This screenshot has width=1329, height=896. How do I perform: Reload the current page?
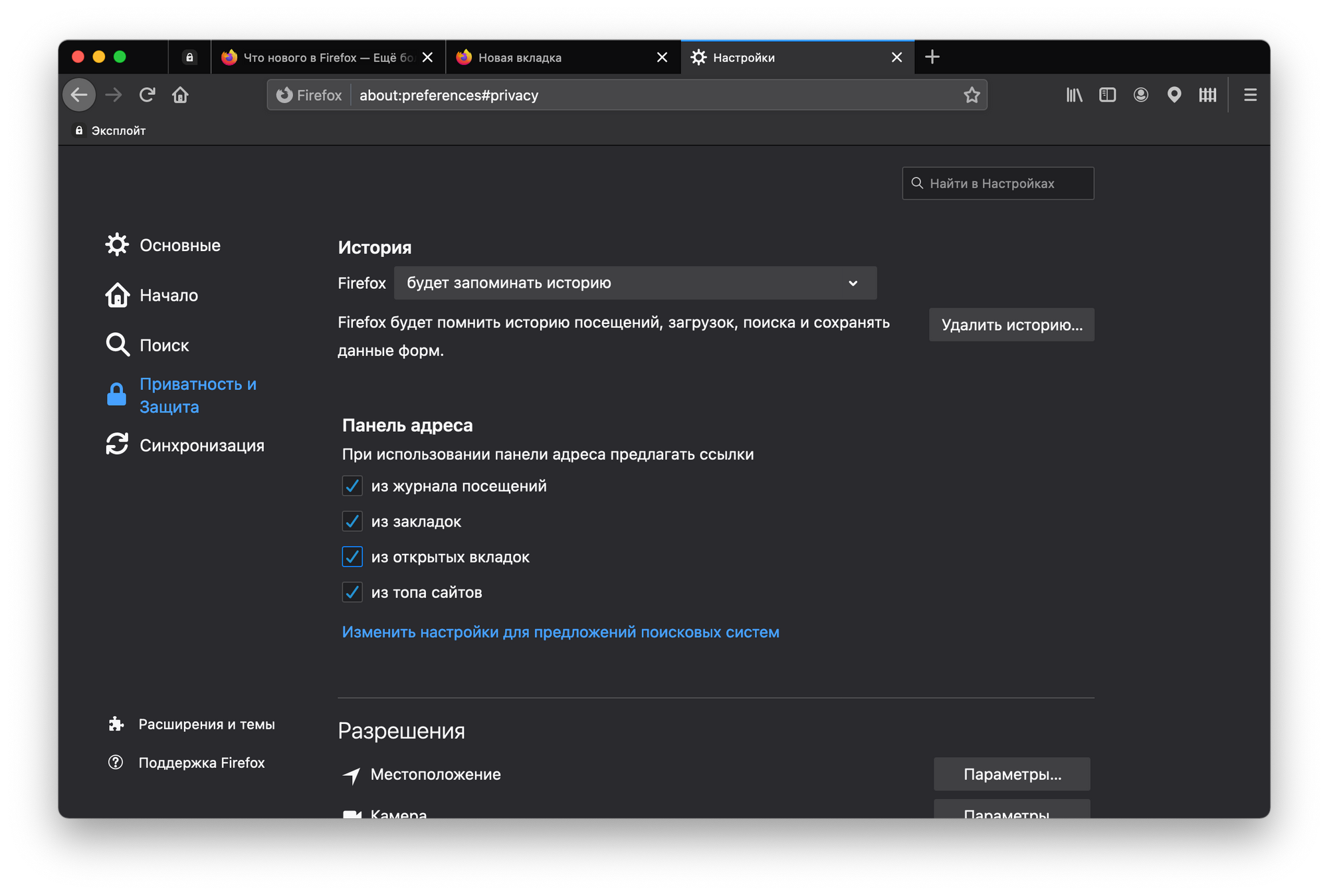tap(147, 95)
